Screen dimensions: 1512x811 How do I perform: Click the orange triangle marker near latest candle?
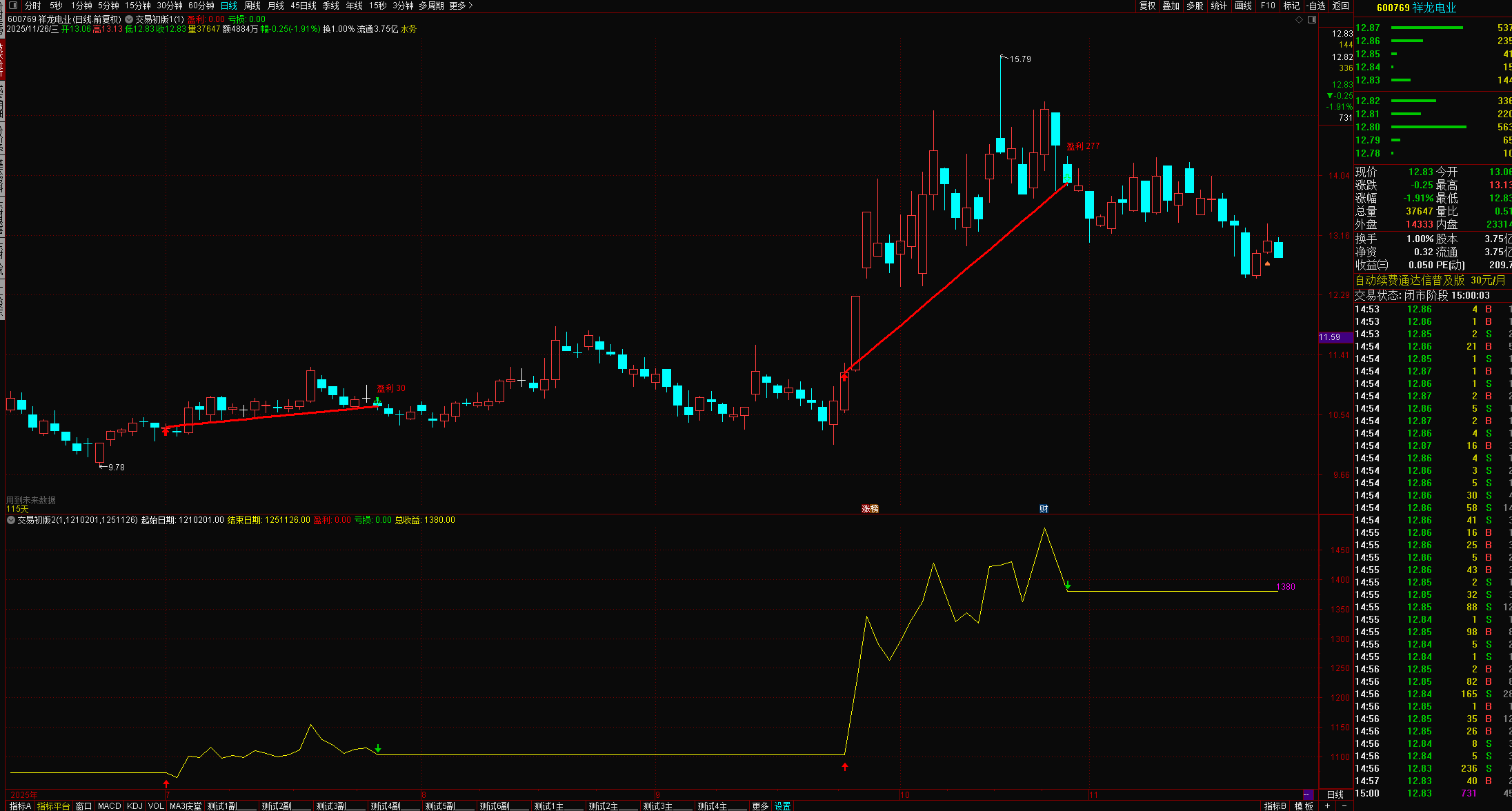click(1267, 263)
